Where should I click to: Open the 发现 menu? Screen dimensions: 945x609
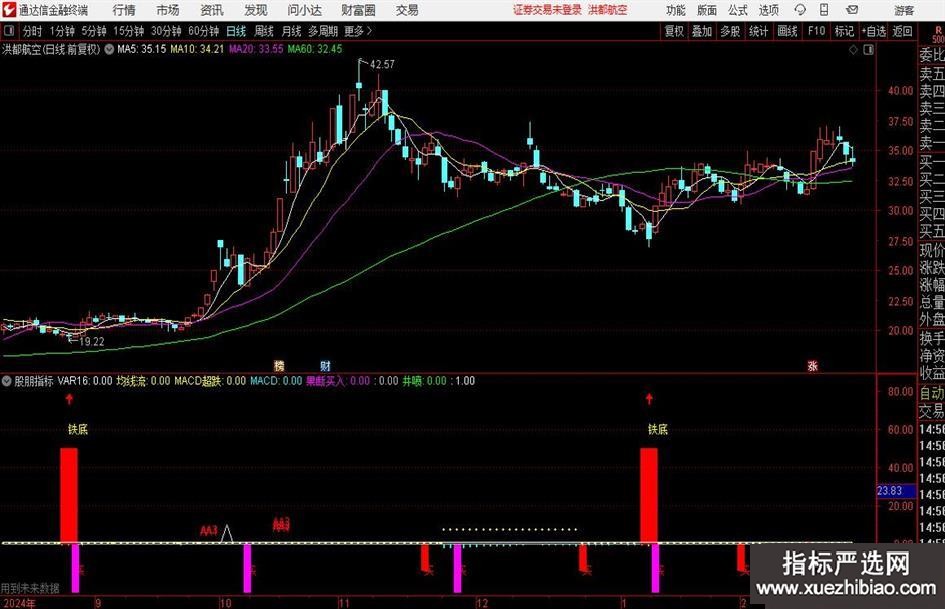(x=256, y=10)
